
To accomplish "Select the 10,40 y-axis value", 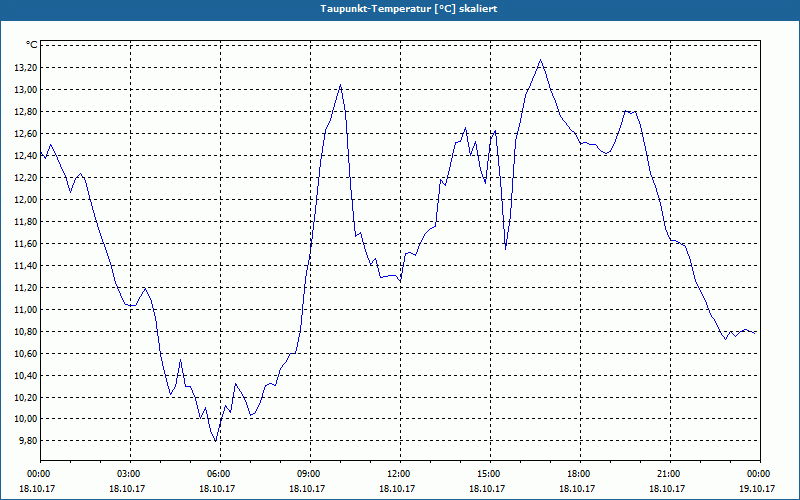I will [28, 375].
